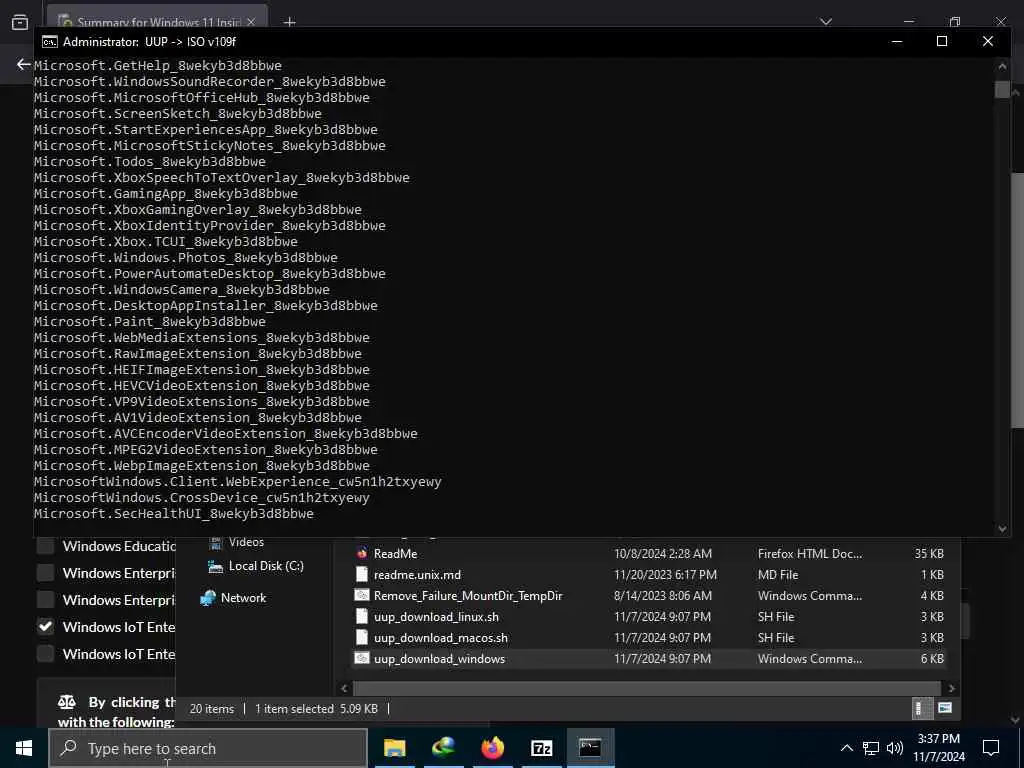Click the uup_download_linux.sh file icon
This screenshot has height=768, width=1024.
[362, 616]
